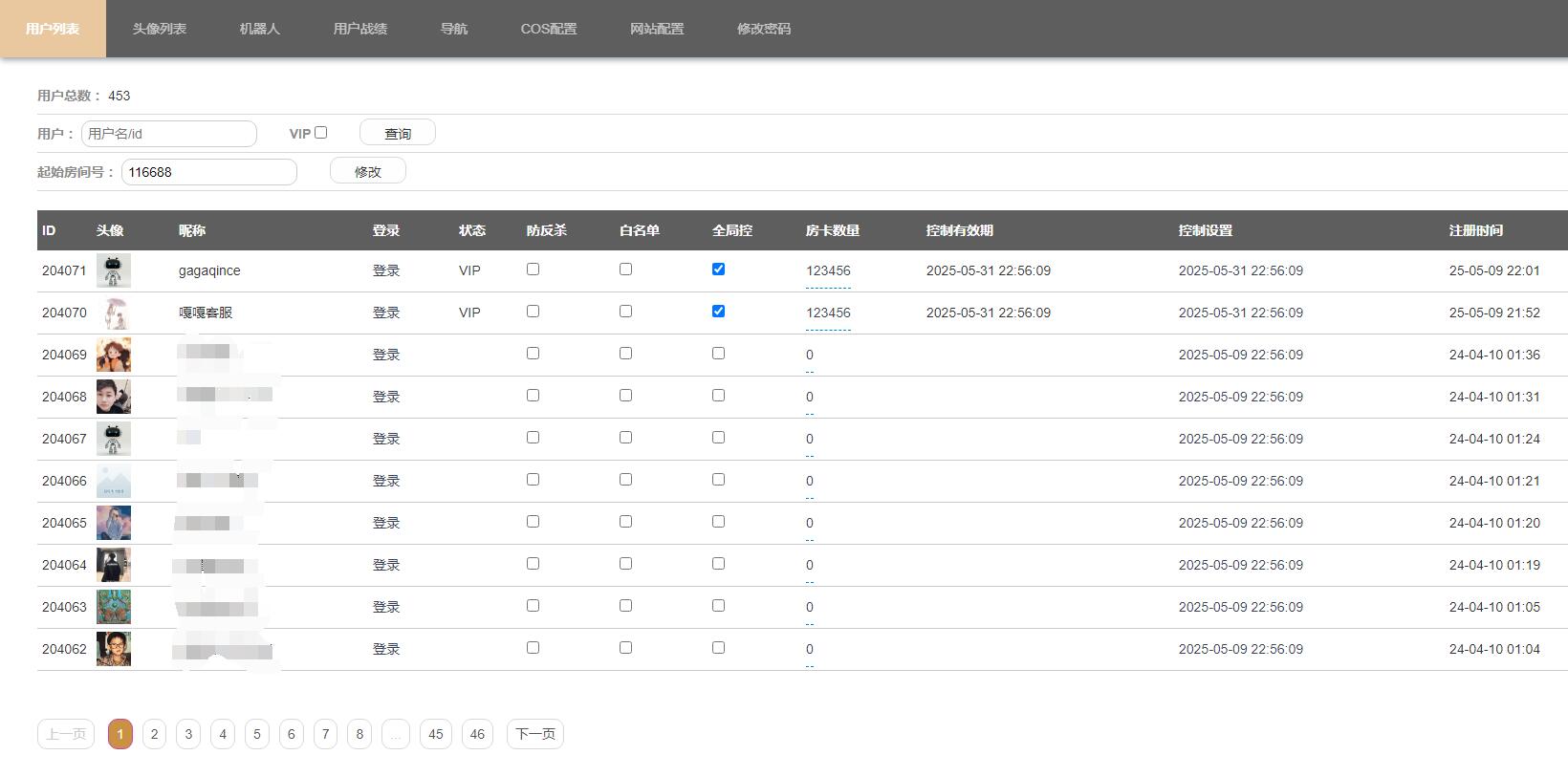Click 房卡数量 0 for user 204069
Image resolution: width=1568 pixels, height=777 pixels.
click(810, 355)
